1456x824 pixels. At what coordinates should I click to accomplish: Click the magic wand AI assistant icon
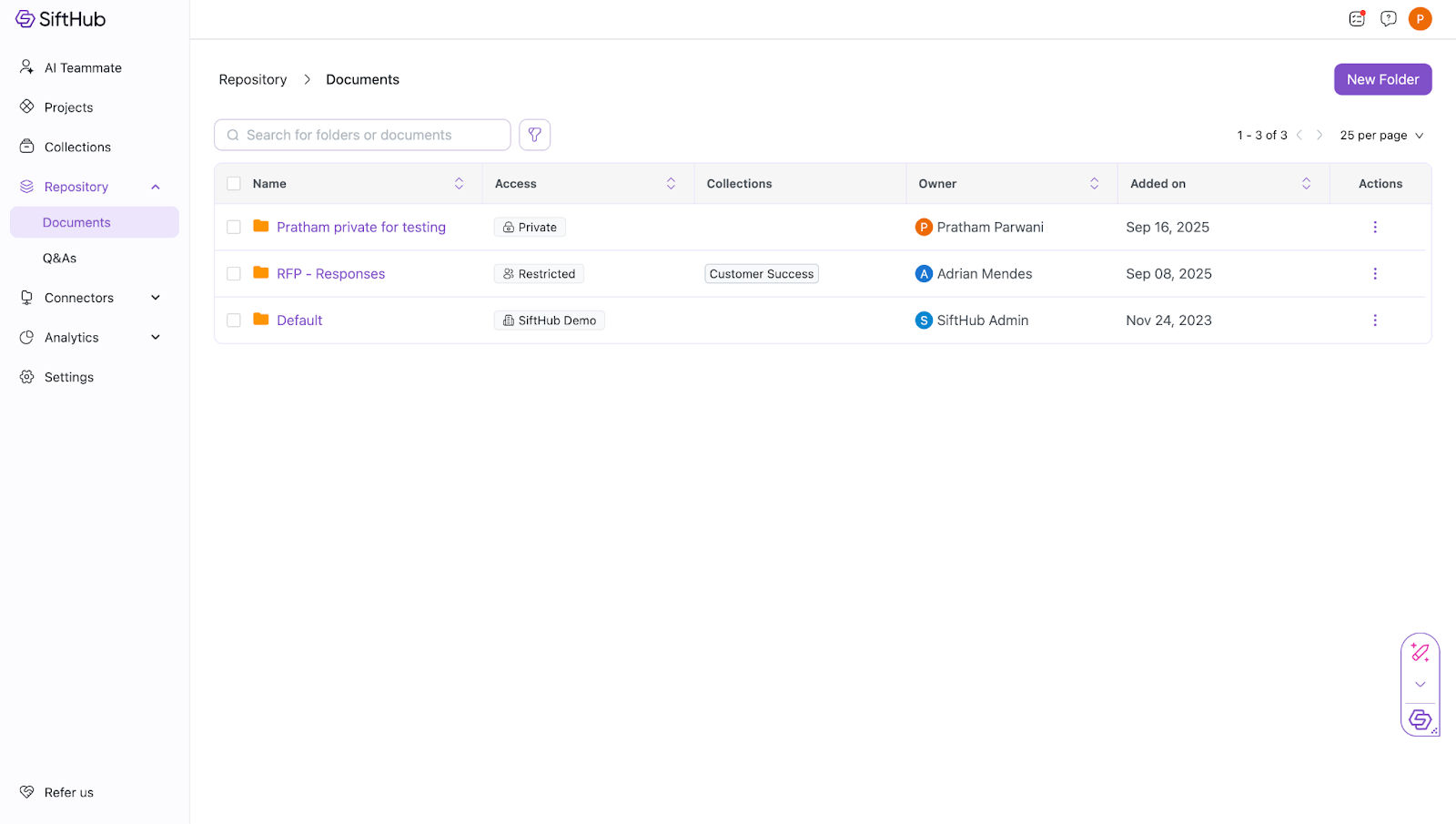pyautogui.click(x=1420, y=652)
